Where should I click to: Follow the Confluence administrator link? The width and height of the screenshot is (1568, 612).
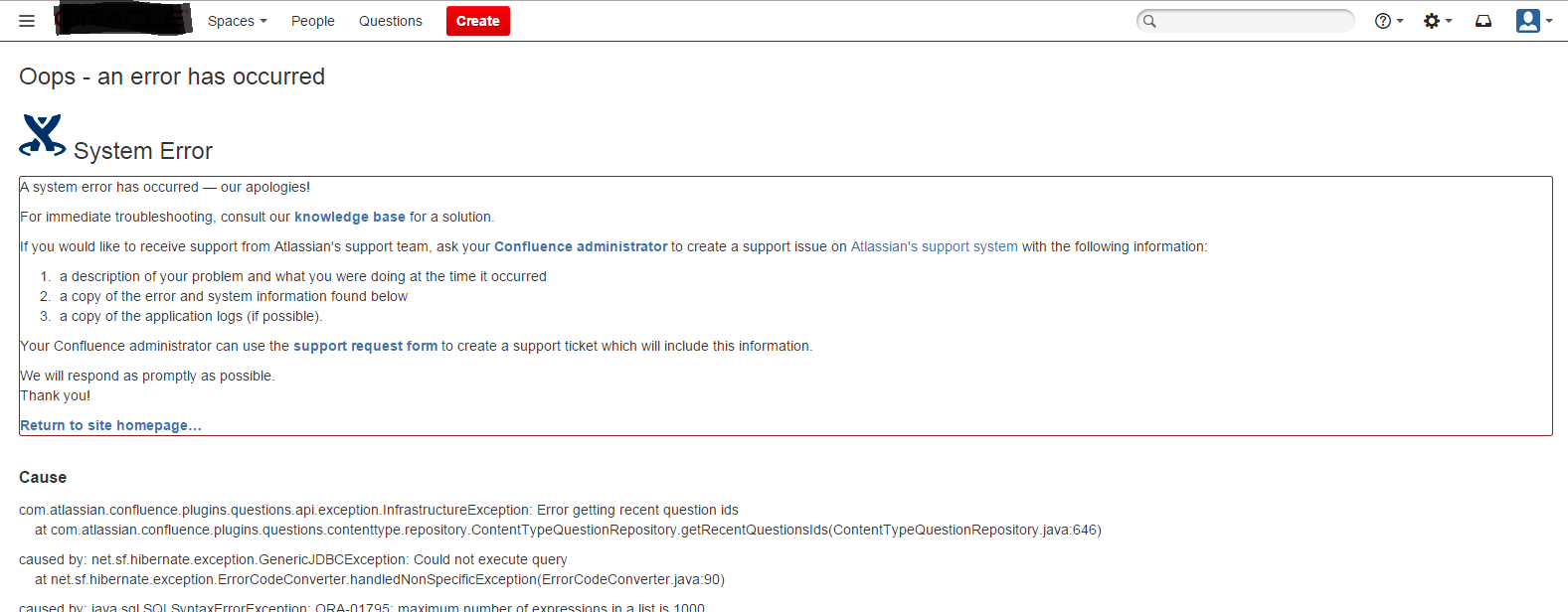coord(581,246)
